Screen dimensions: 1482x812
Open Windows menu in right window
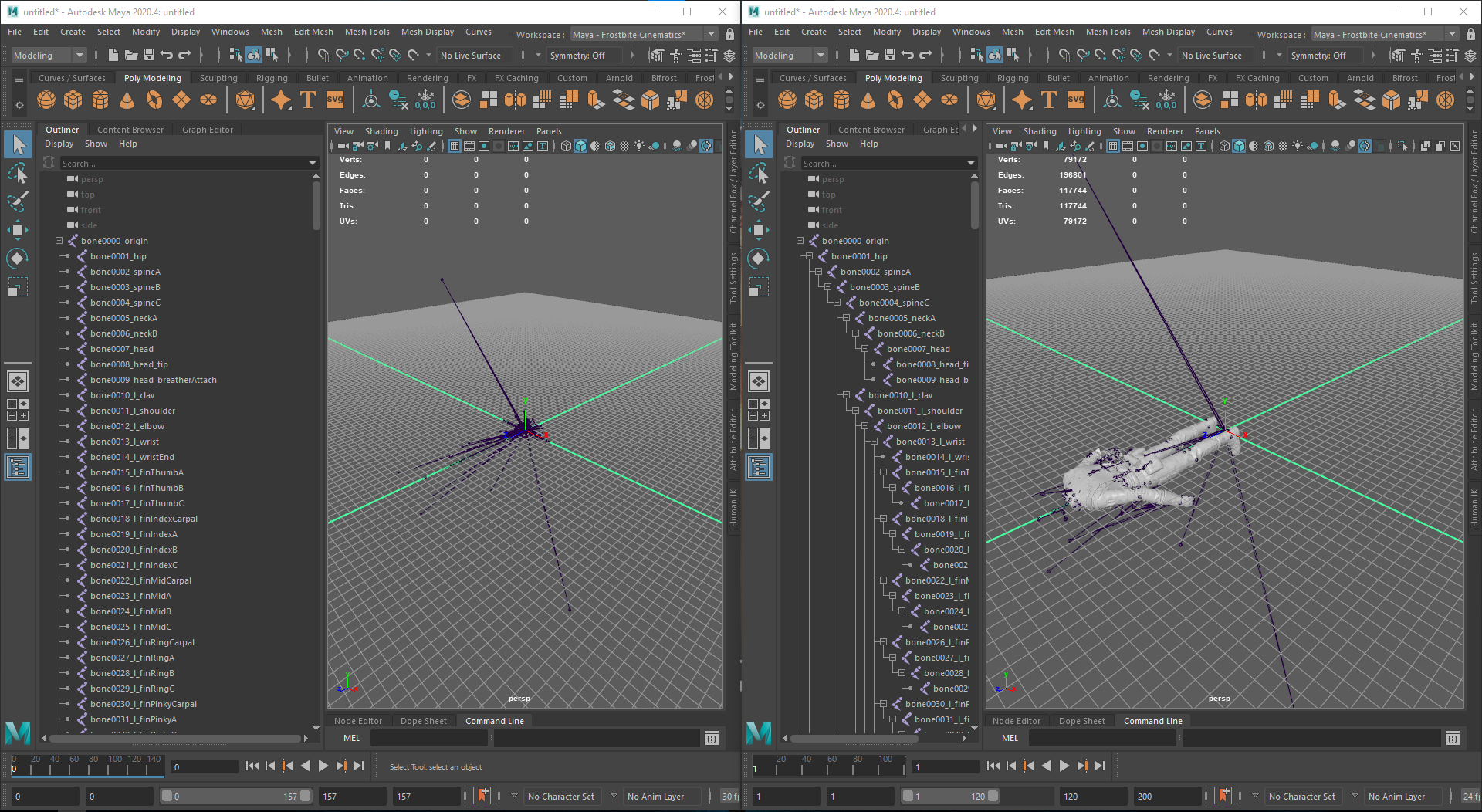[971, 32]
